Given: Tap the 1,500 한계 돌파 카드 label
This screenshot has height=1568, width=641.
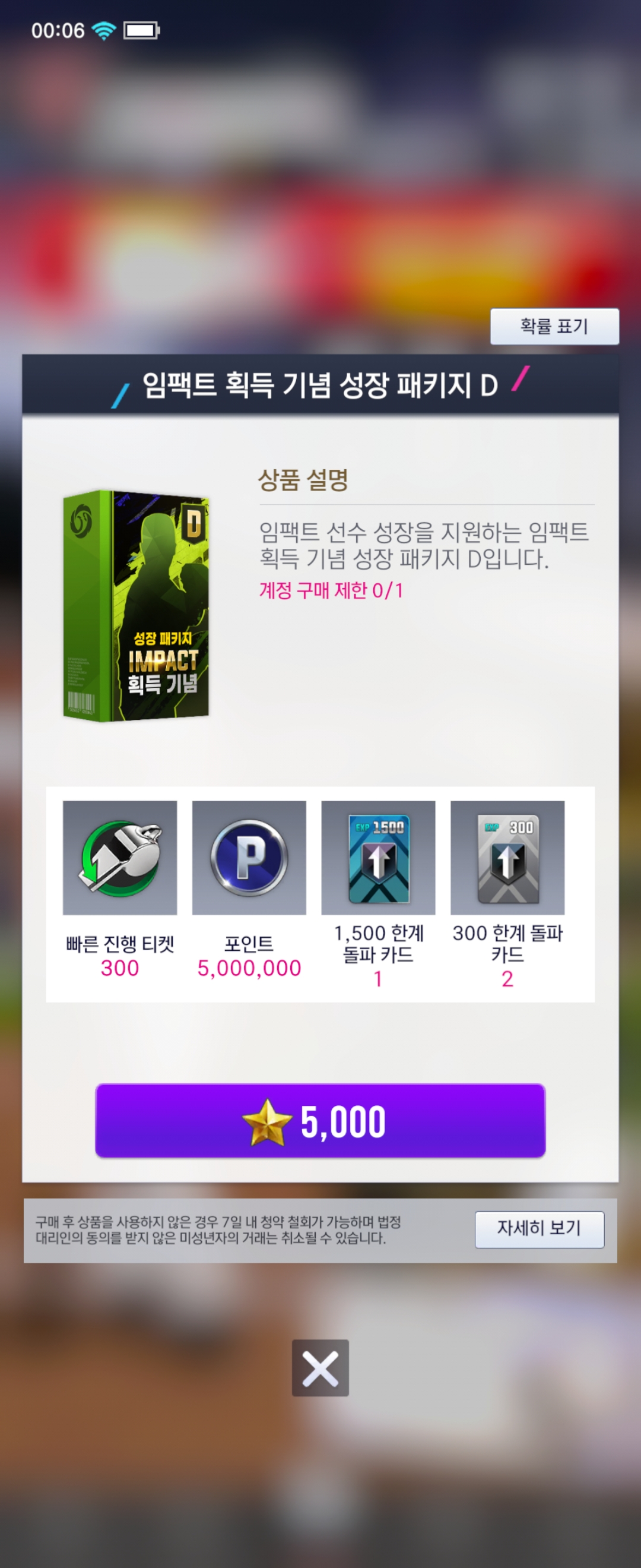Looking at the screenshot, I should (x=378, y=944).
